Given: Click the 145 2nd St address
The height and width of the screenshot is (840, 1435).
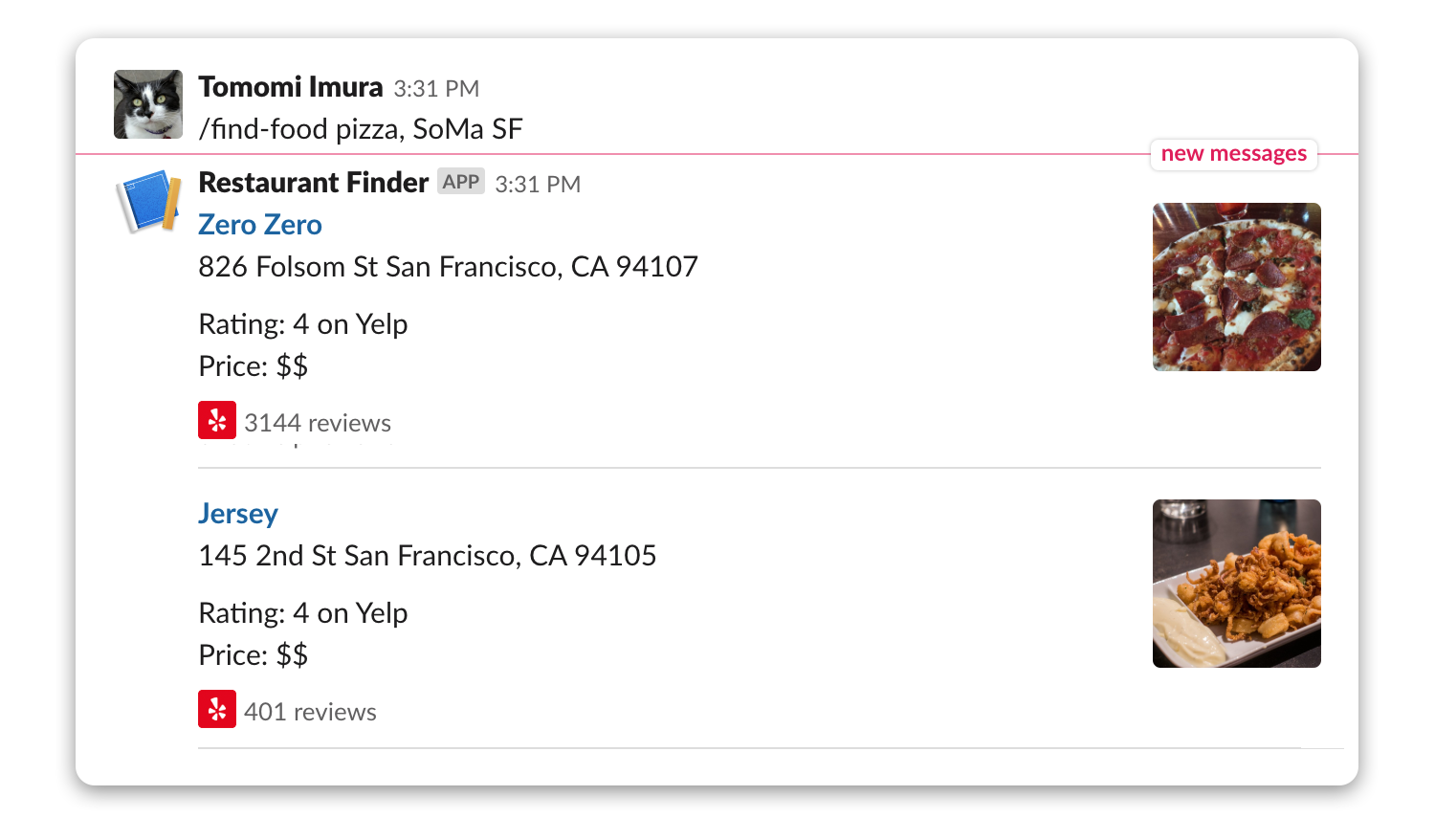Looking at the screenshot, I should coord(427,556).
